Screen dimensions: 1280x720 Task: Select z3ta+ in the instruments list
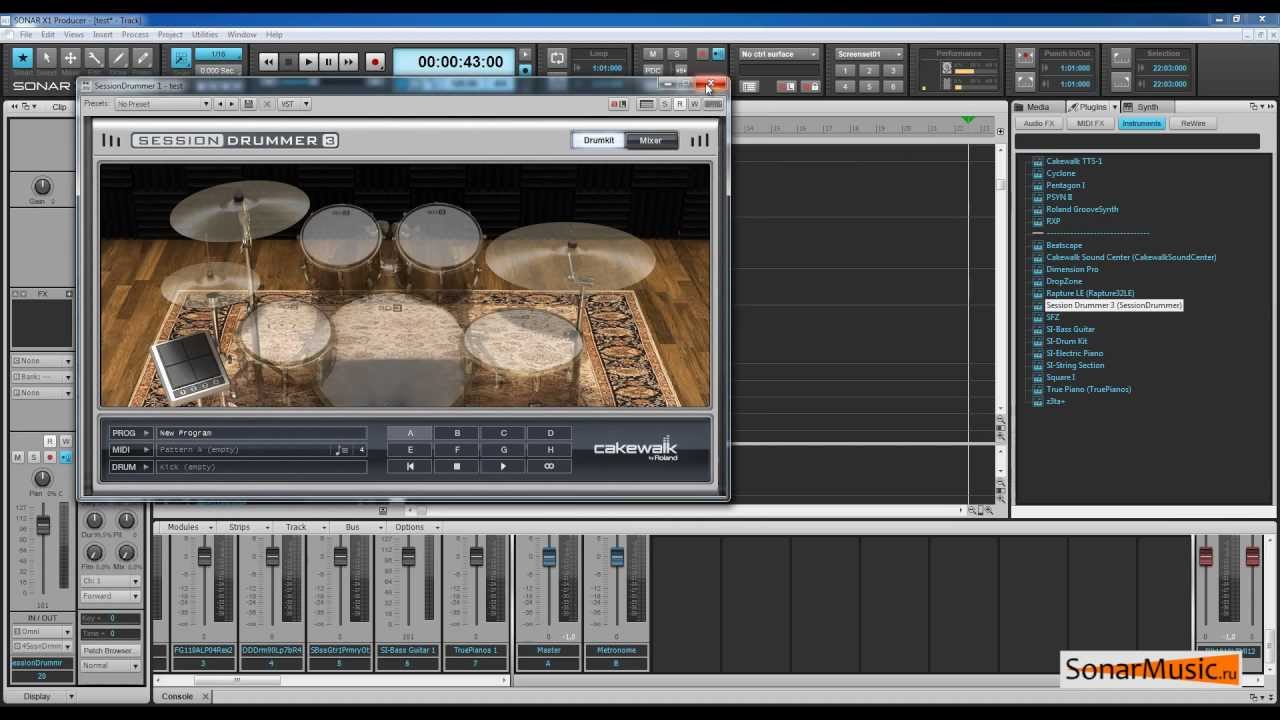pyautogui.click(x=1055, y=401)
